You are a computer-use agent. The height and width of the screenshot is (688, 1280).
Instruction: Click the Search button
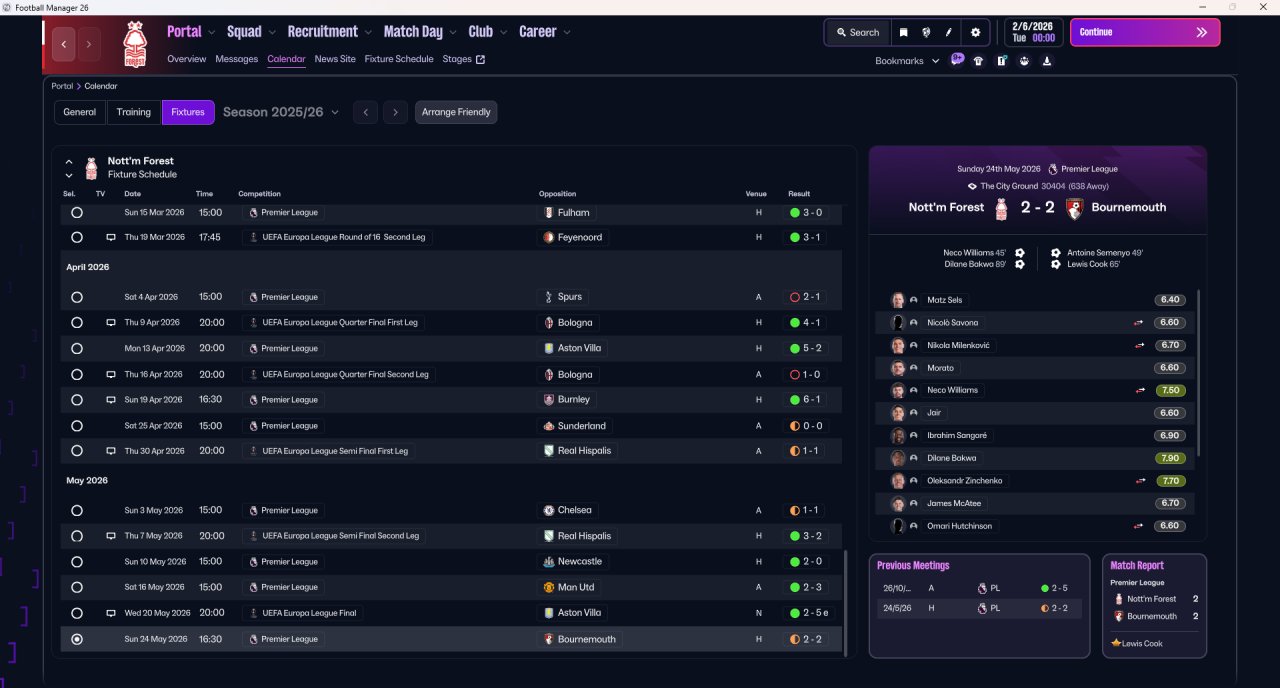tap(858, 32)
